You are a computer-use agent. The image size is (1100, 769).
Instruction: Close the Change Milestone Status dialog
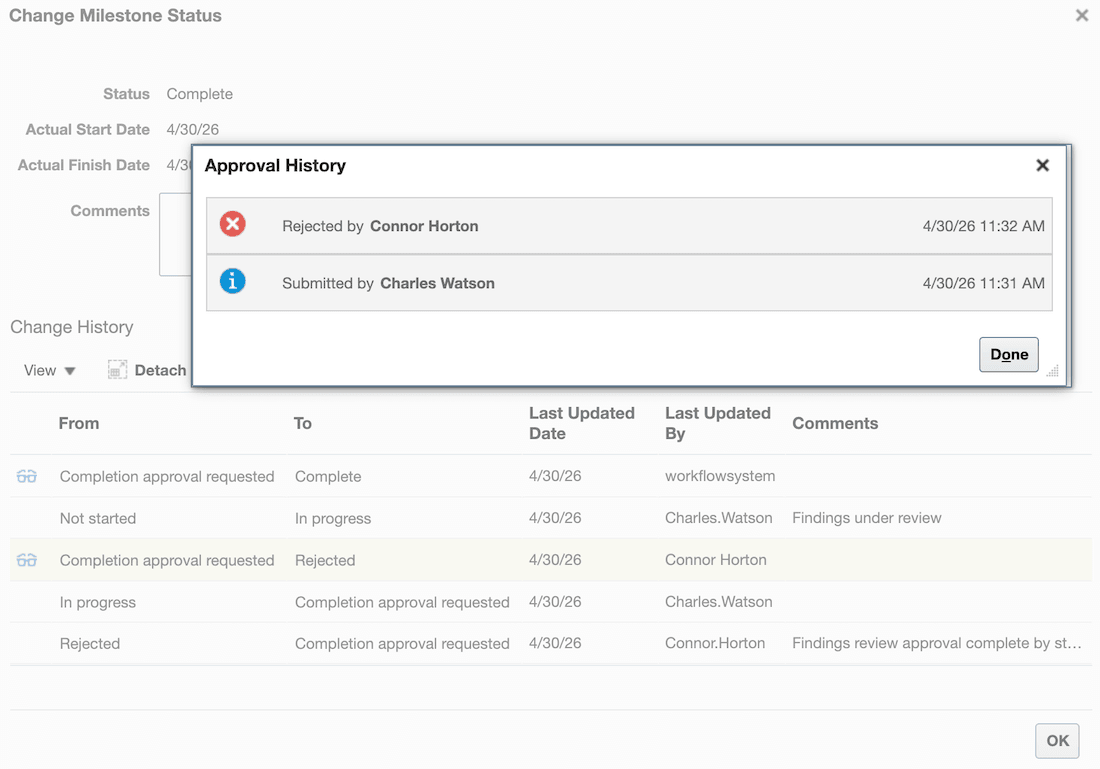(1082, 15)
